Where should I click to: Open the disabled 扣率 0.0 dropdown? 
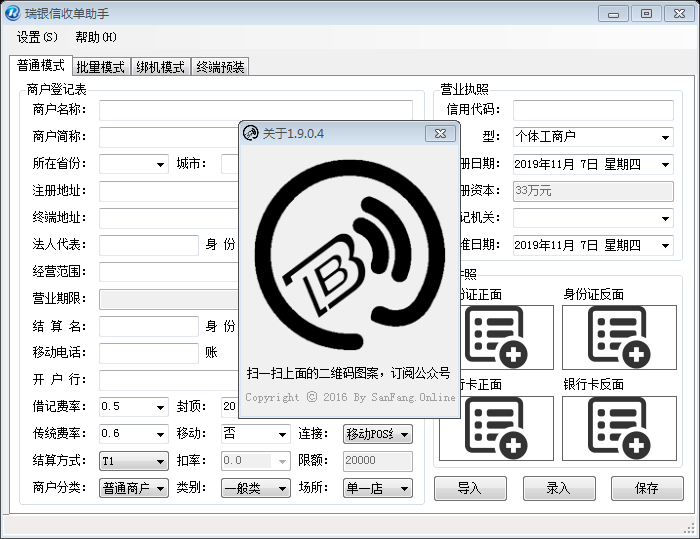coord(255,461)
